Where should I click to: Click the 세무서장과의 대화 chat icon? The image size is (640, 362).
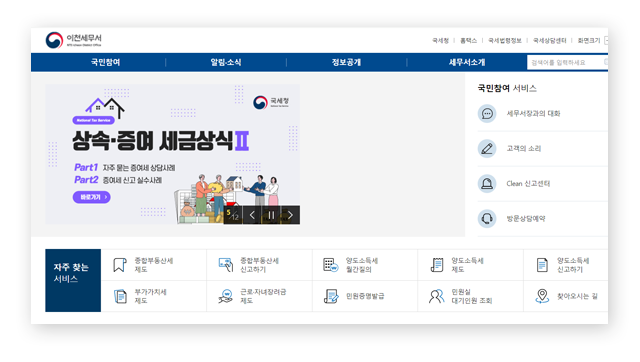pos(487,113)
